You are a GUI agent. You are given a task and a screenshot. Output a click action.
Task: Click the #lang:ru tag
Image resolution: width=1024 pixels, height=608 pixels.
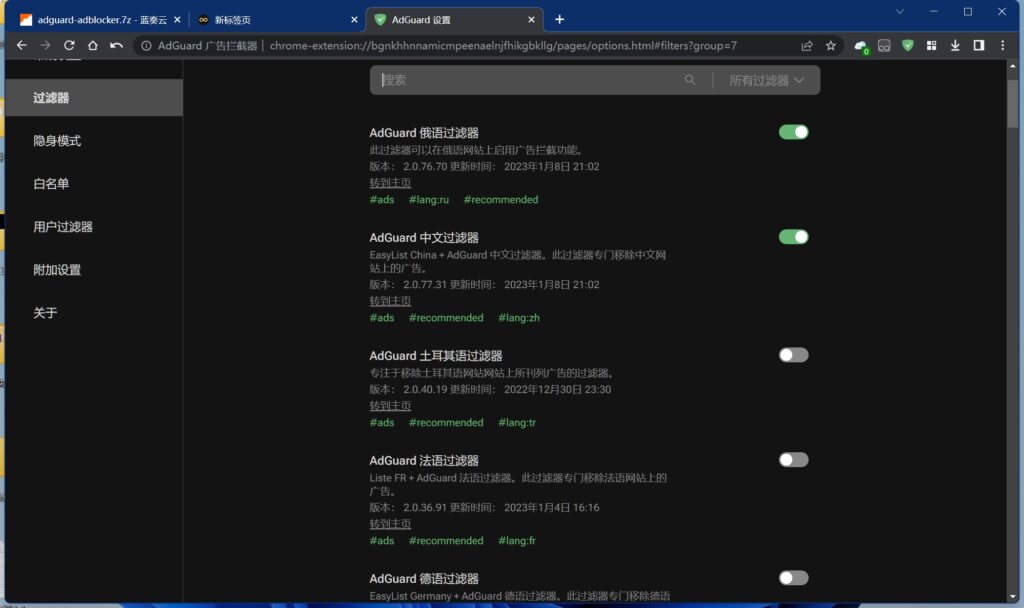429,200
